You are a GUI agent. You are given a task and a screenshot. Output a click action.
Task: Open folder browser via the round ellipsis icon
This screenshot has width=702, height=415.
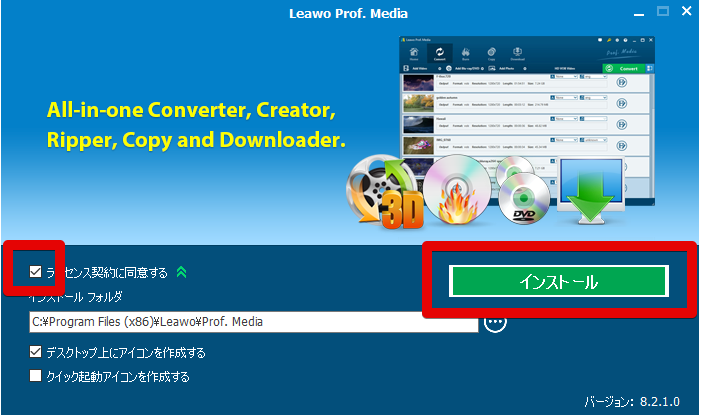tap(495, 322)
